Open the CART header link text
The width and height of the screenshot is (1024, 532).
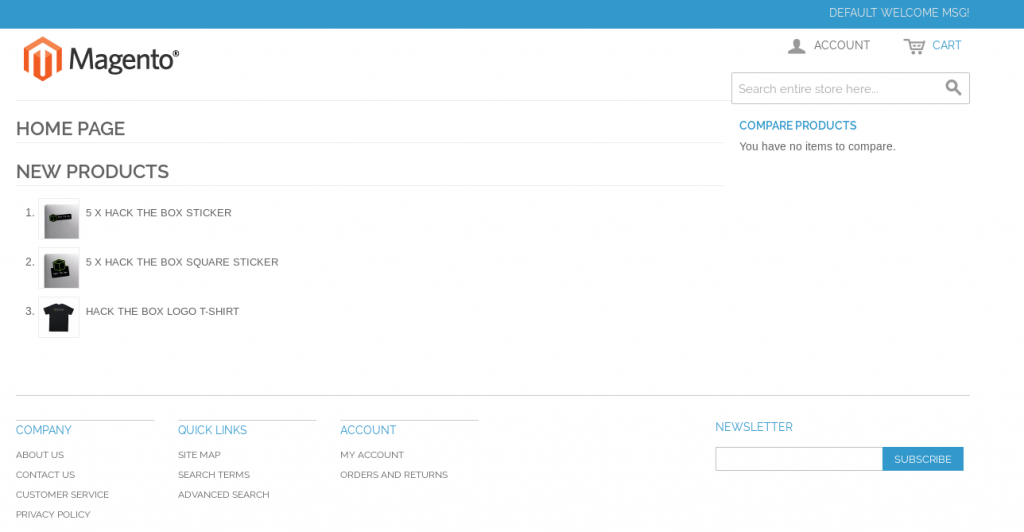946,45
